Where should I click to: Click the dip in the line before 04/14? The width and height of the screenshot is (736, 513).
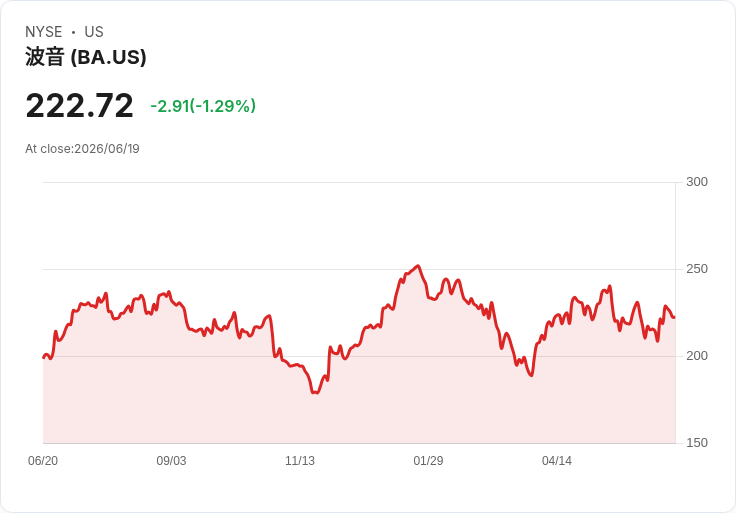pyautogui.click(x=531, y=375)
